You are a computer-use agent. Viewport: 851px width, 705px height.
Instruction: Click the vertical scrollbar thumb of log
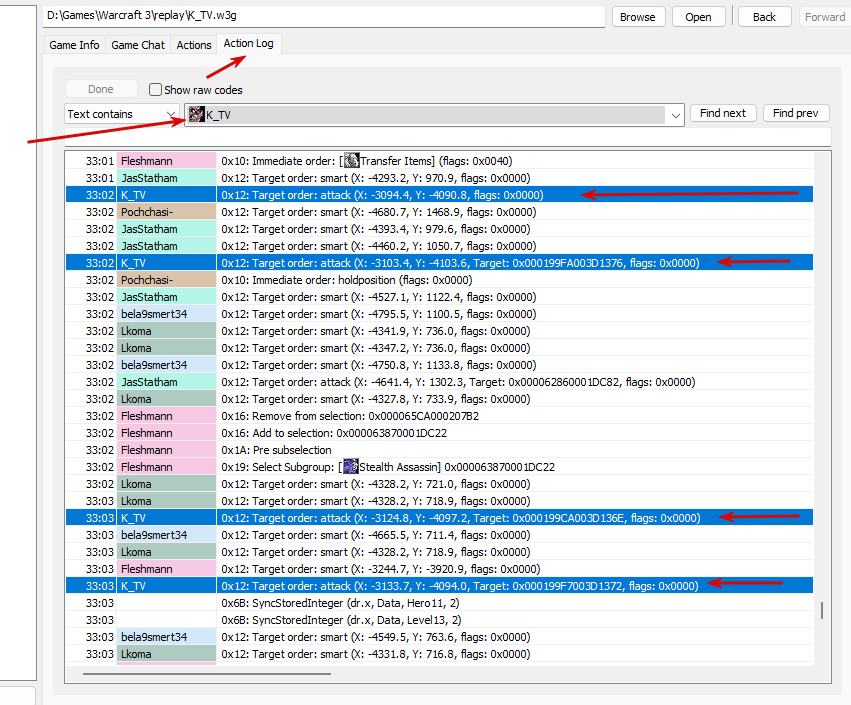click(x=822, y=610)
